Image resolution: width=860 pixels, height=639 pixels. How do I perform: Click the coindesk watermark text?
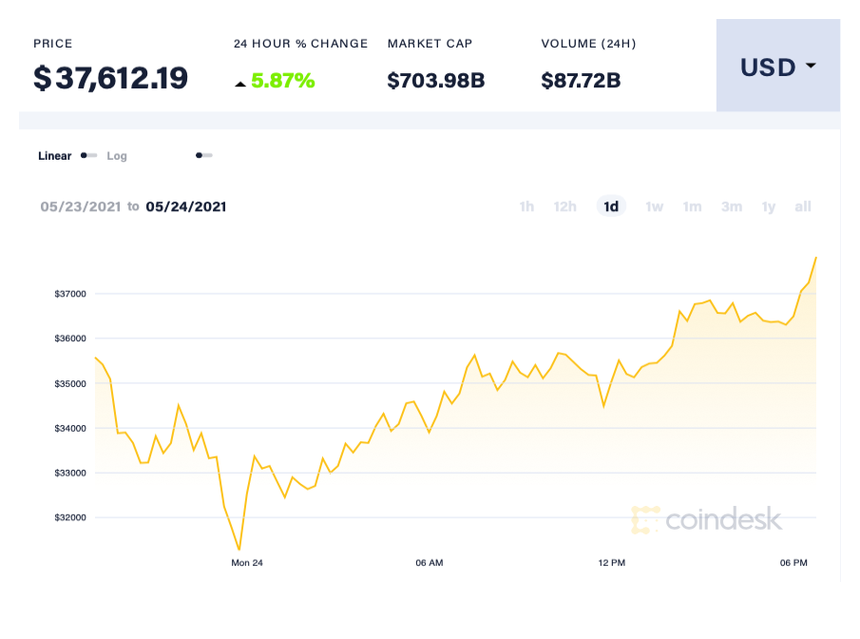coord(723,519)
